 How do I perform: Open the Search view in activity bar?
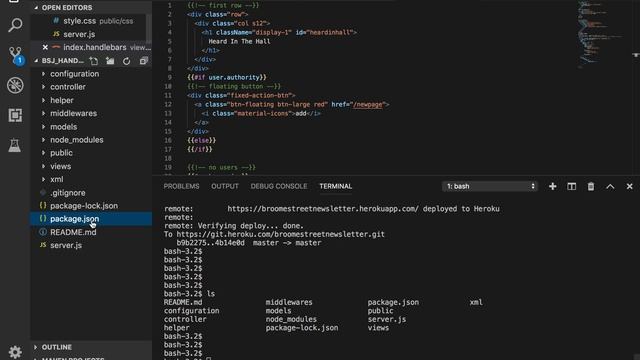click(x=15, y=25)
